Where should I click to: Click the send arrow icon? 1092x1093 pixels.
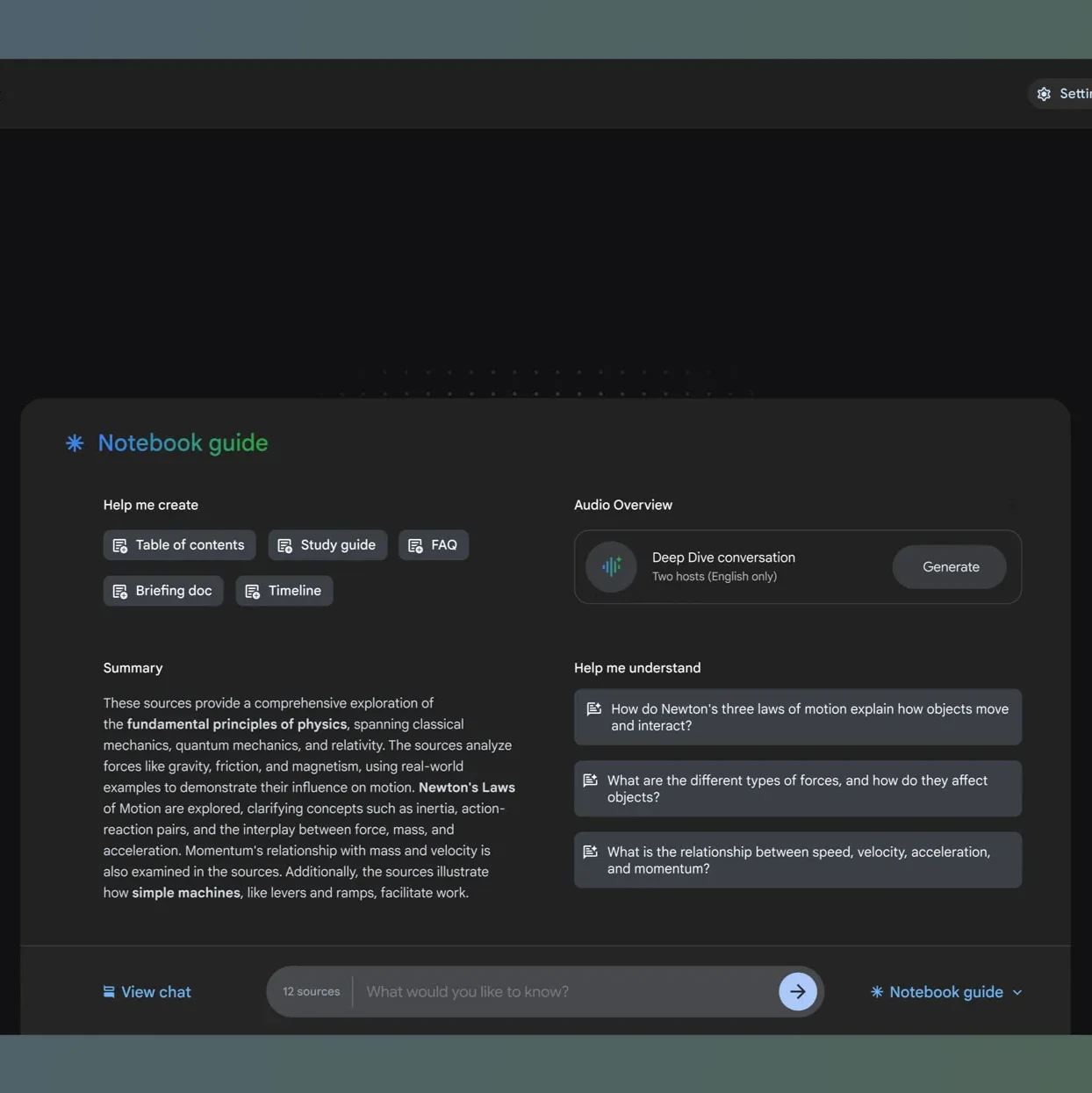tap(797, 991)
